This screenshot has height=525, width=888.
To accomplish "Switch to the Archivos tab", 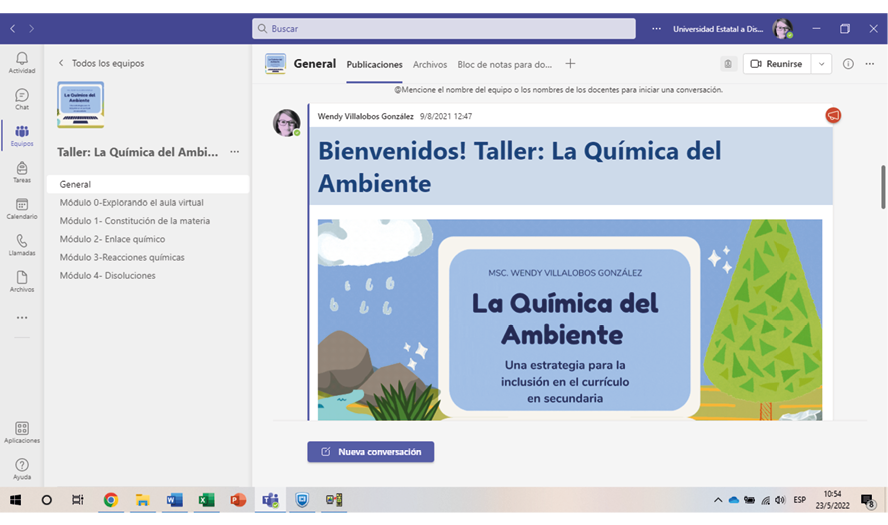I will click(430, 64).
